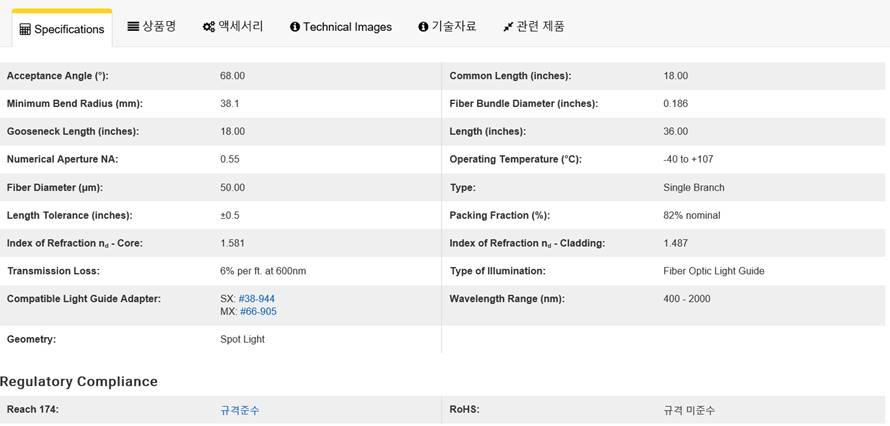
Task: Click the Type value Single Branch
Action: (x=693, y=187)
